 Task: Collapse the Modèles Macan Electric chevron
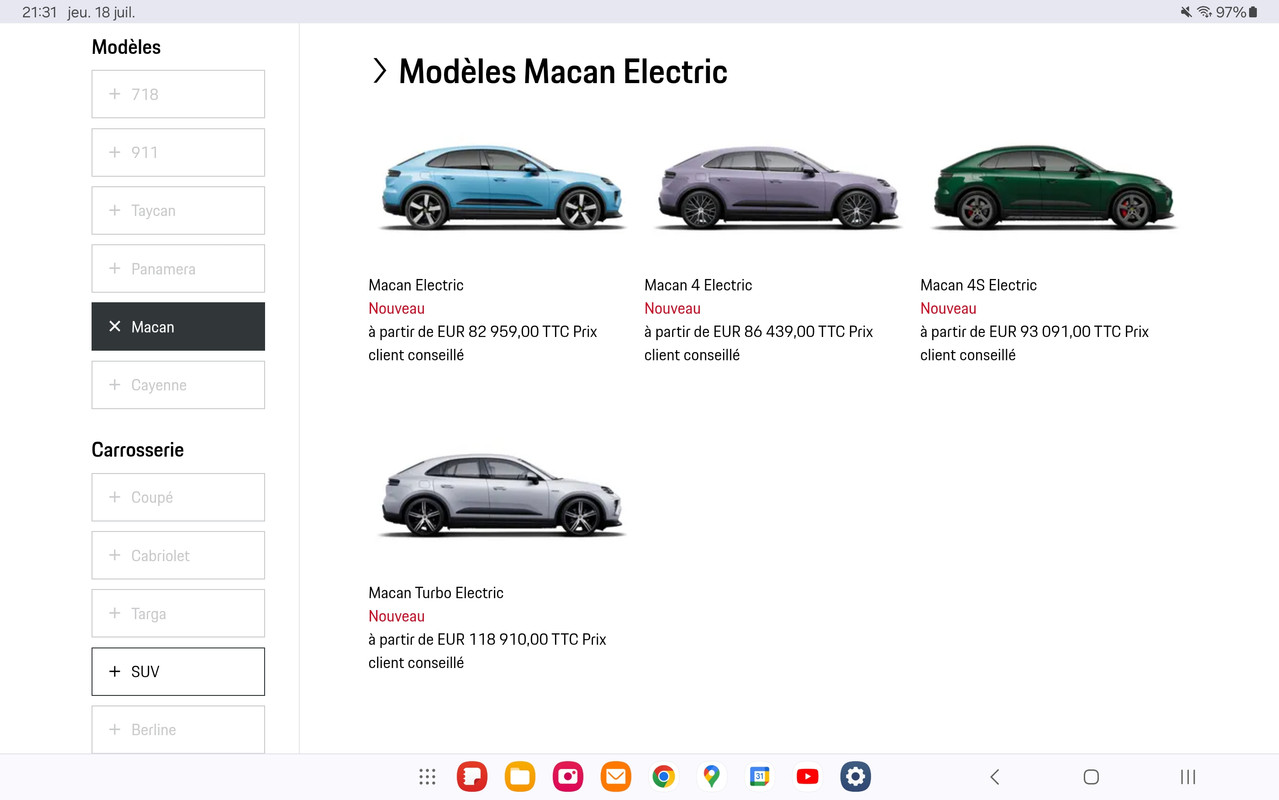379,71
